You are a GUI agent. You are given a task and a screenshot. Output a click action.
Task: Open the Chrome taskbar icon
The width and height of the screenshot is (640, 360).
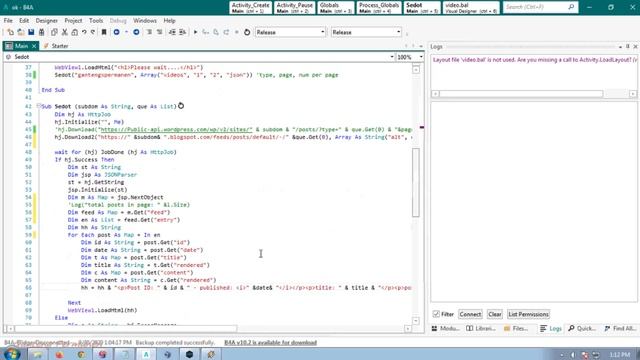[81, 354]
